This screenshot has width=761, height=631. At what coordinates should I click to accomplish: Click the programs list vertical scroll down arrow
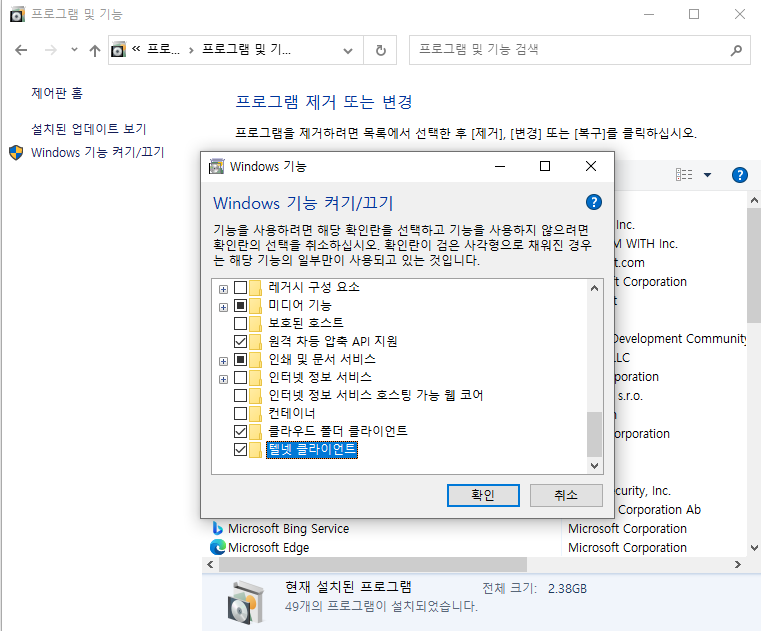[x=754, y=548]
